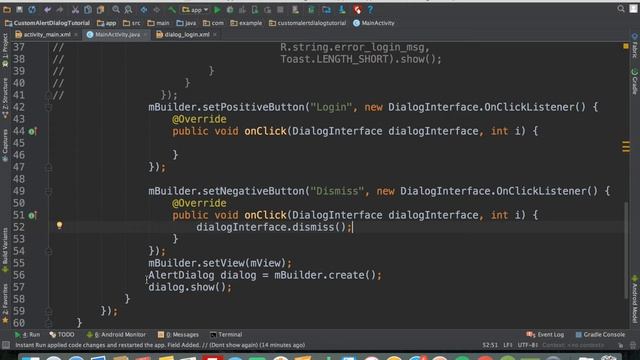Click the Cut scissors icon
Viewport: 640px width, 360px height.
(x=76, y=9)
